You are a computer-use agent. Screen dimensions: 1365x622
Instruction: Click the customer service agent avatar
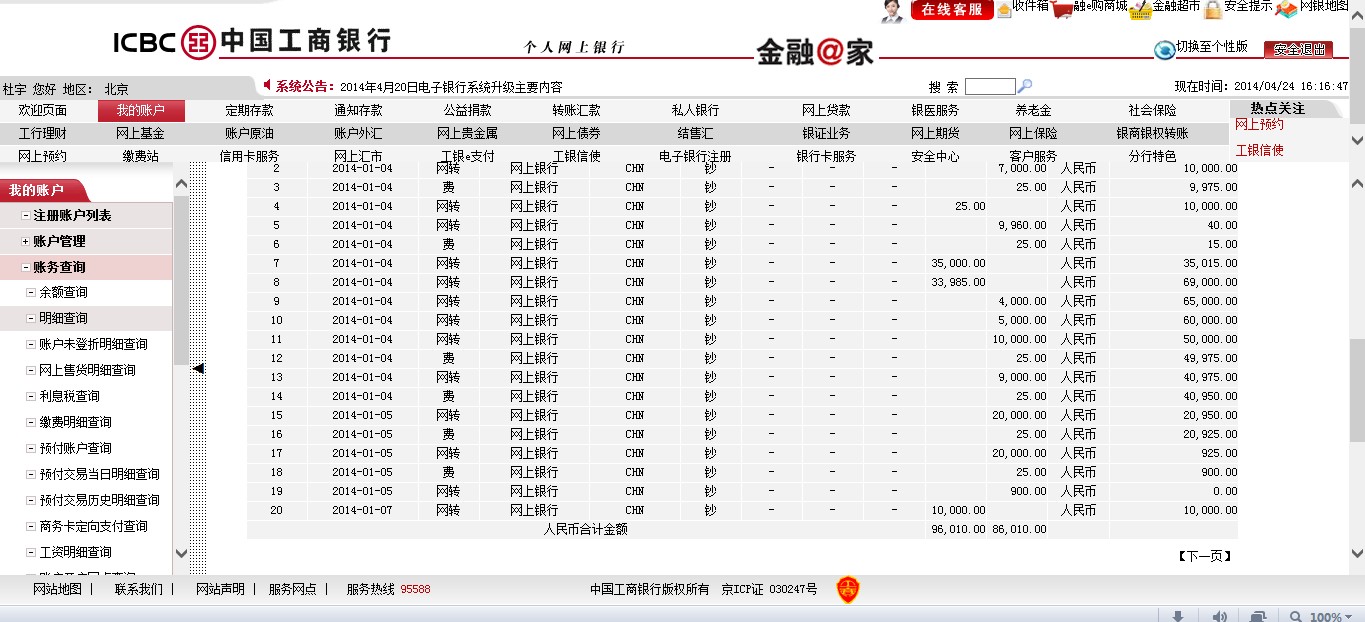click(892, 10)
